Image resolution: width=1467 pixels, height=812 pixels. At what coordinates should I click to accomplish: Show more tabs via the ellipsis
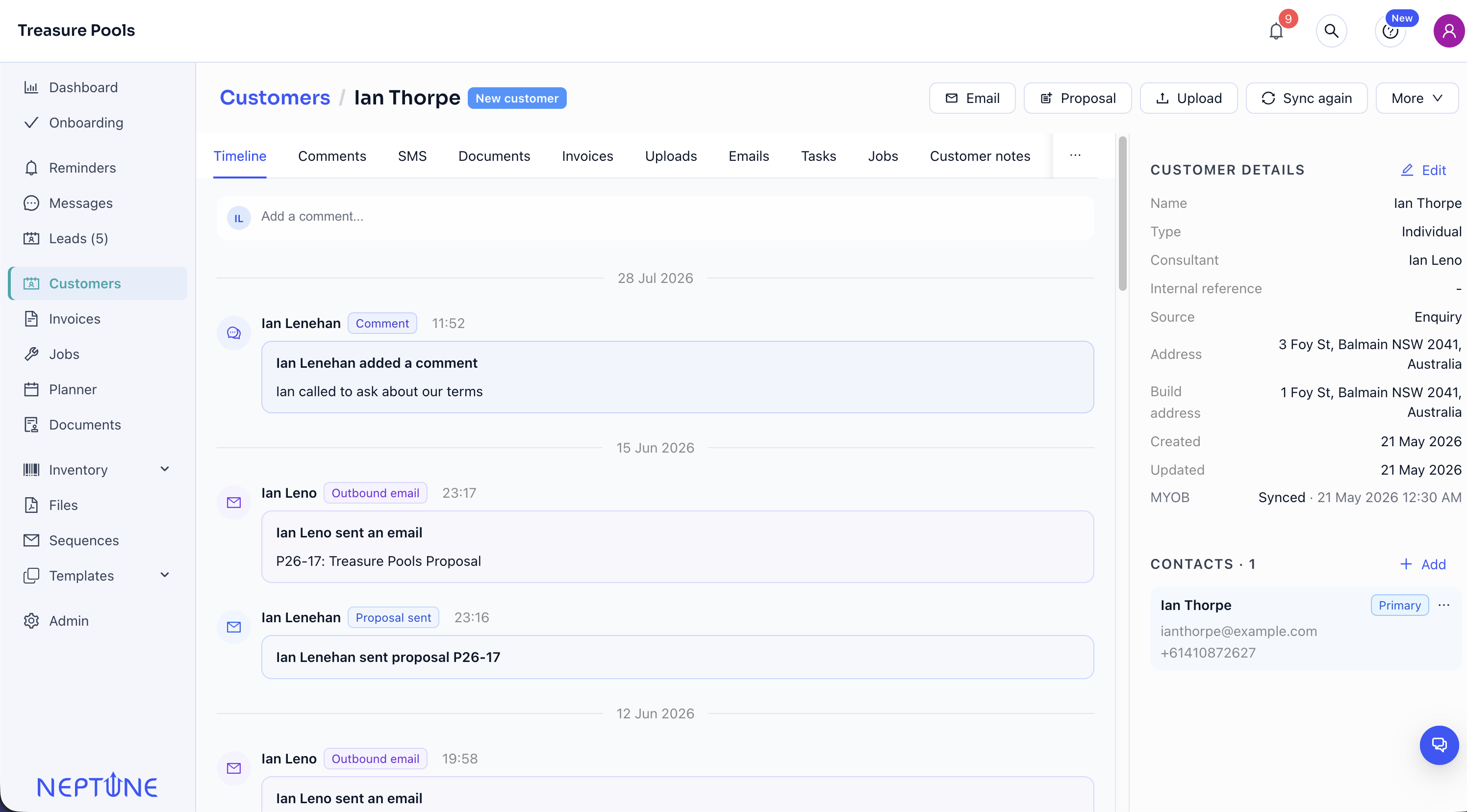point(1075,155)
